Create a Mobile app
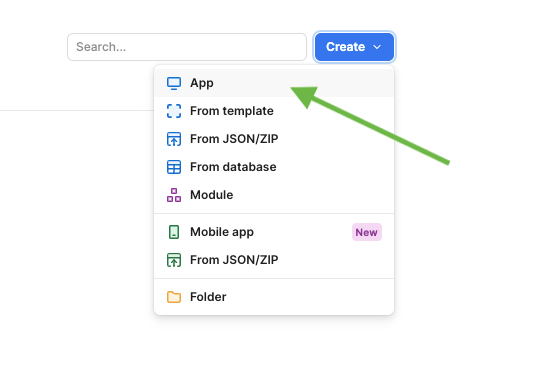 [x=274, y=232]
